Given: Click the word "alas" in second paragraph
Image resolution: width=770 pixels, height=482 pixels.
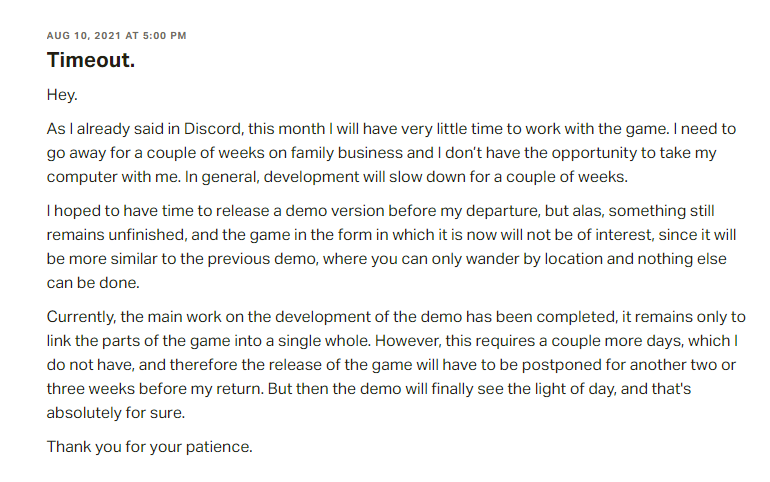Looking at the screenshot, I should coord(566,212).
